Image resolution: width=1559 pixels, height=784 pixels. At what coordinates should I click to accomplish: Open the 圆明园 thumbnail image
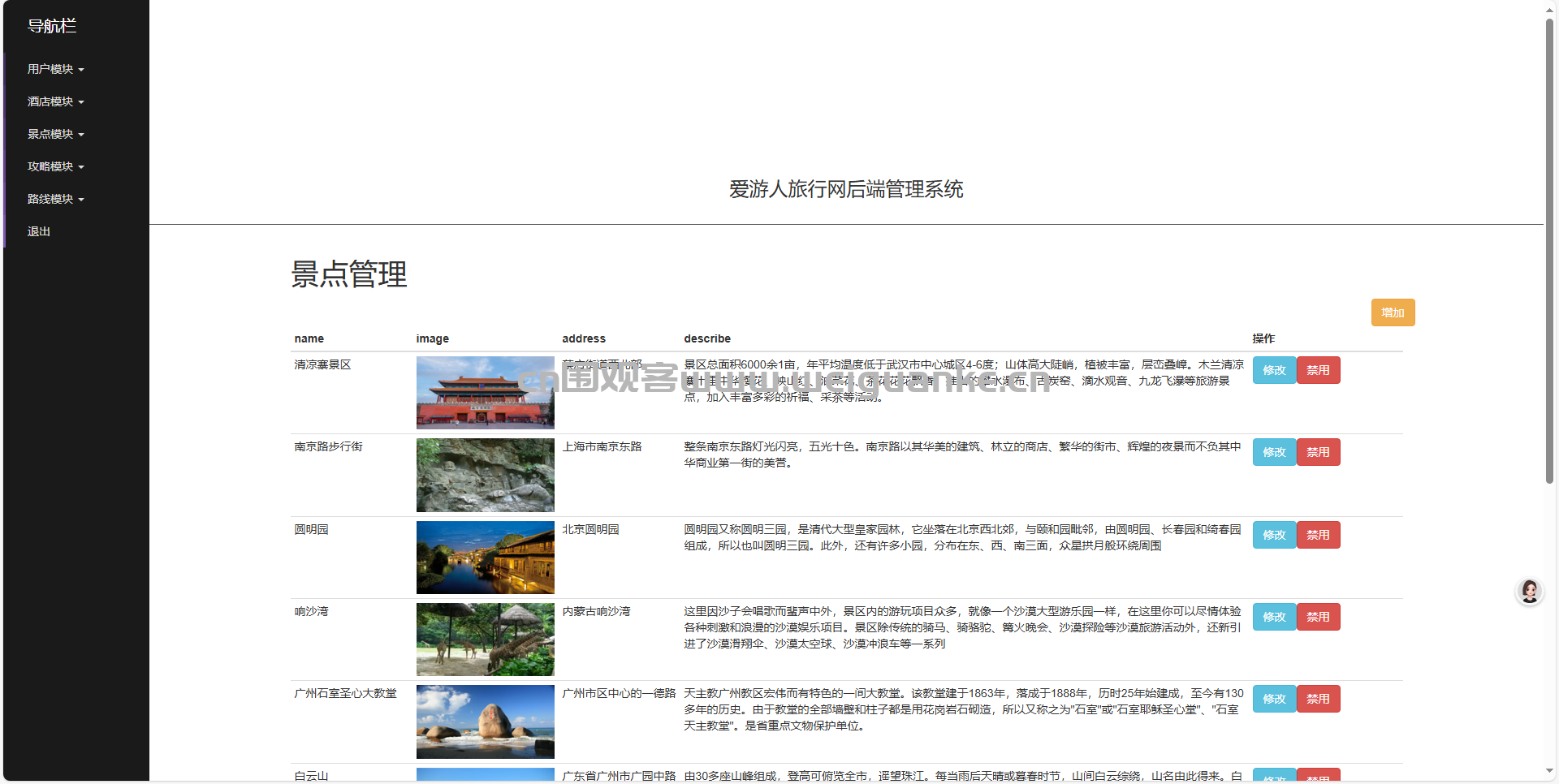(x=485, y=558)
